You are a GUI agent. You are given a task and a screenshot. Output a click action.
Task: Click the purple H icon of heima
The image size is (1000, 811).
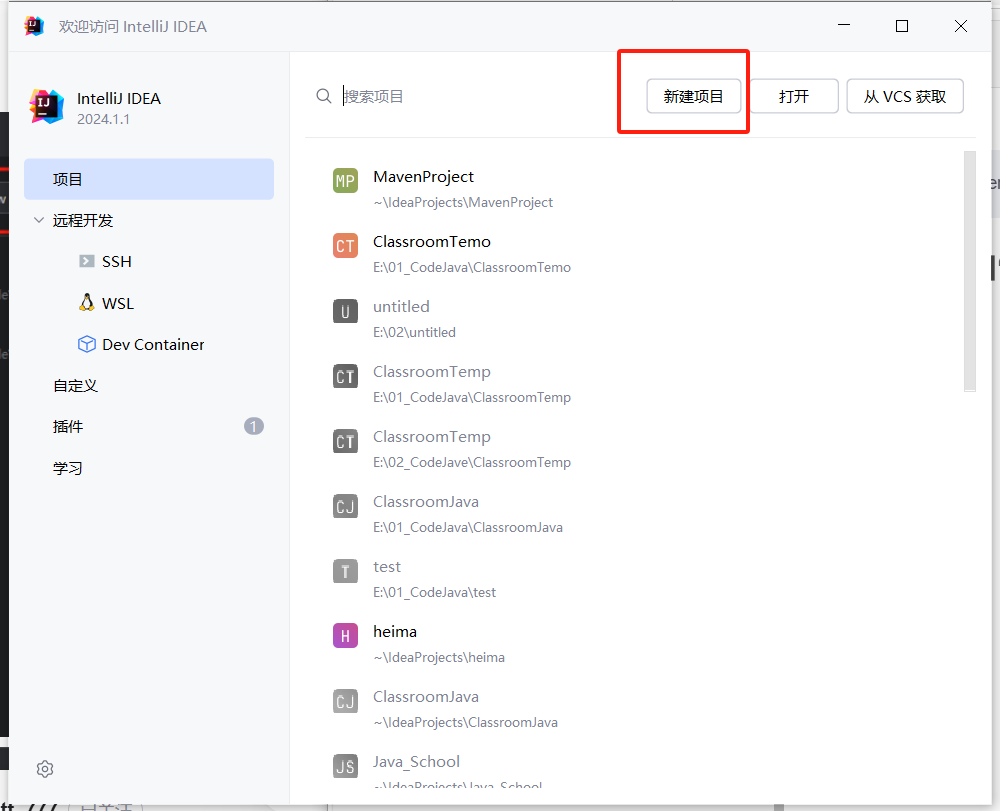[x=346, y=636]
